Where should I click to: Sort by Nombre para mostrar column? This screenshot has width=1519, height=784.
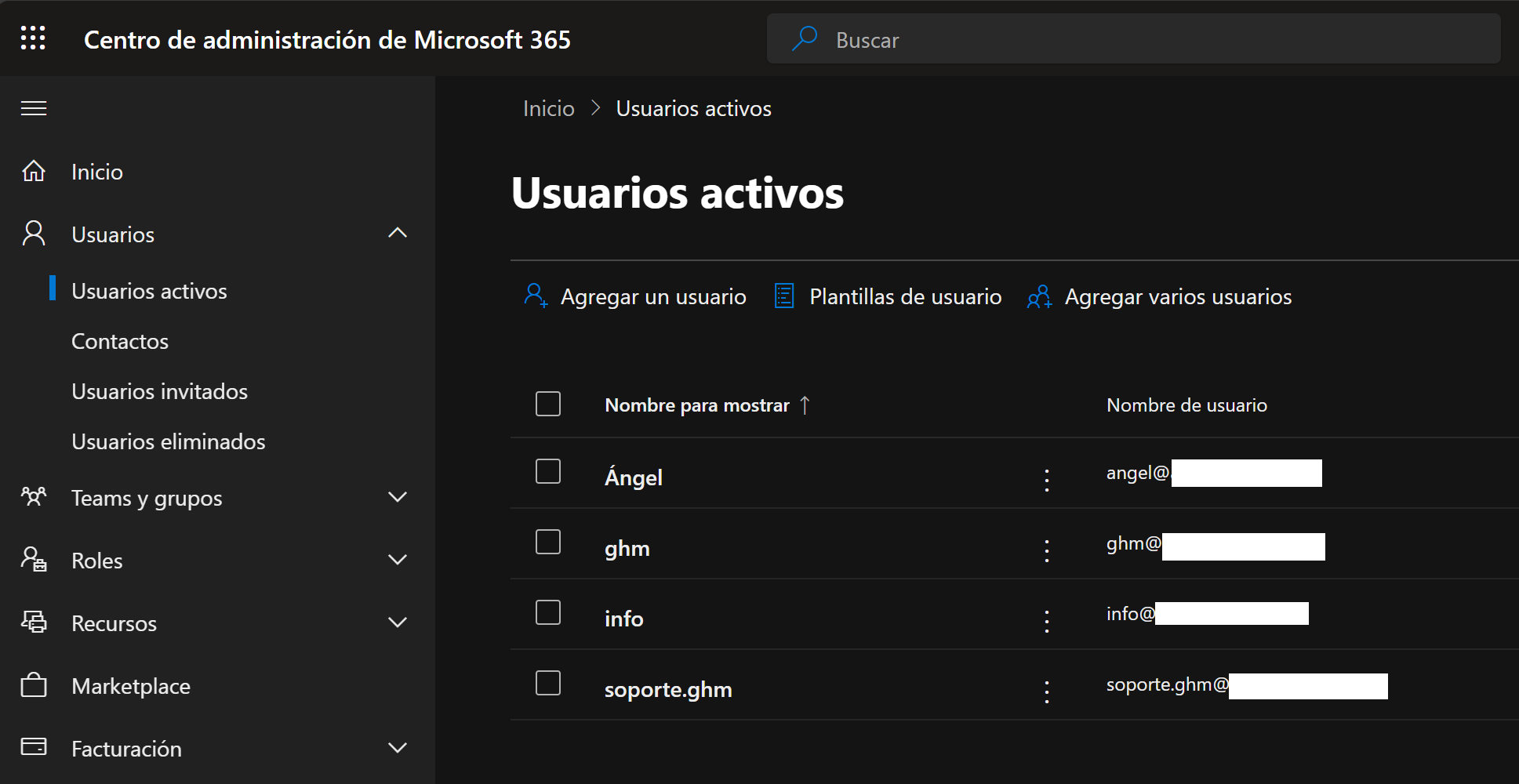tap(696, 405)
